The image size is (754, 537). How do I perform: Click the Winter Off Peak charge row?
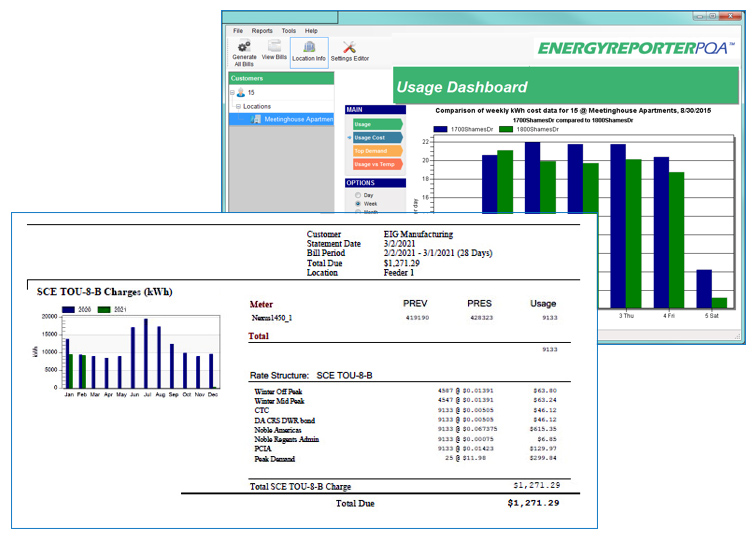(405, 391)
